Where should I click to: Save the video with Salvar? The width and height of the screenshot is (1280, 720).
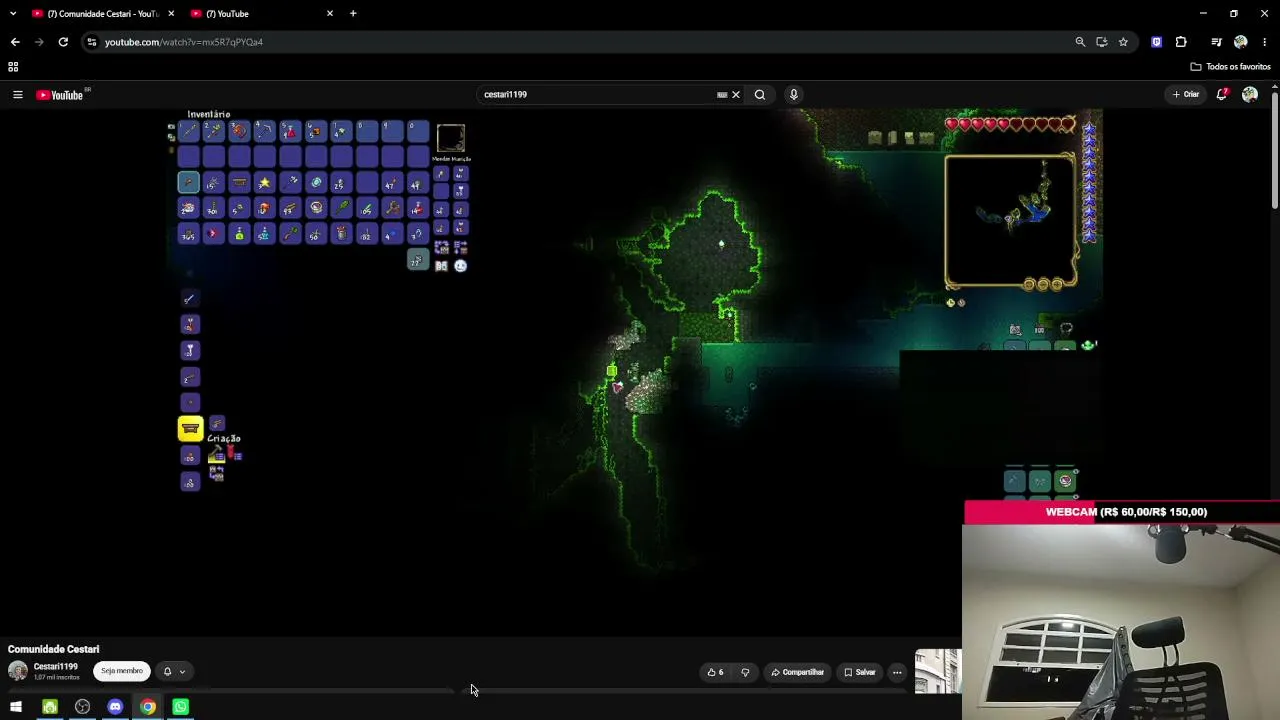point(859,672)
